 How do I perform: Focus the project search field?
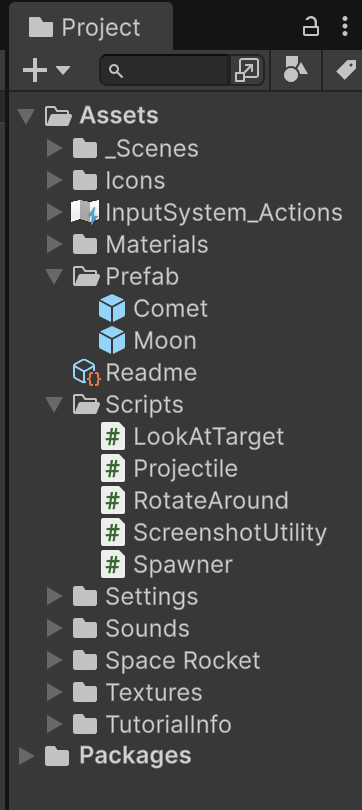click(x=164, y=70)
